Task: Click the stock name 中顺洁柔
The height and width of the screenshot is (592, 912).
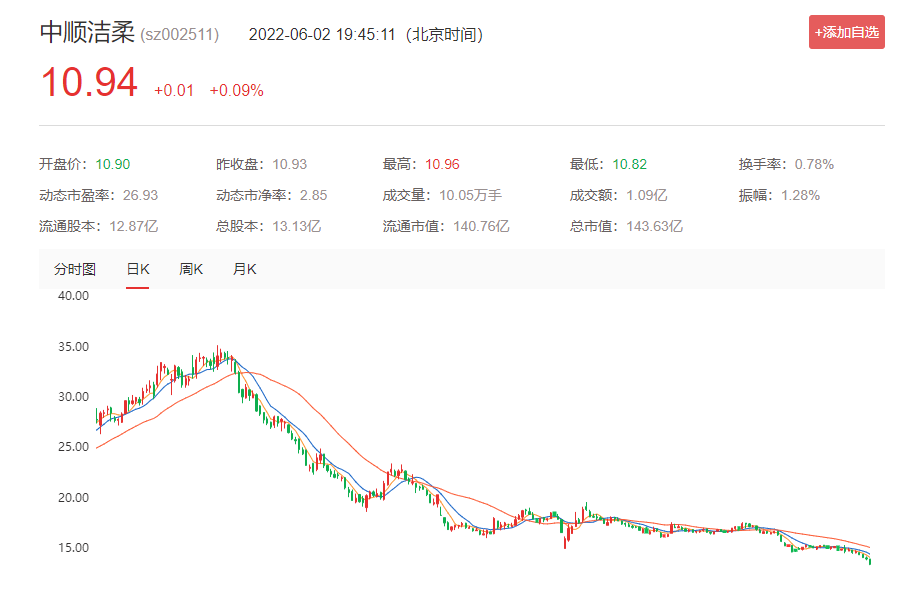Action: point(87,33)
